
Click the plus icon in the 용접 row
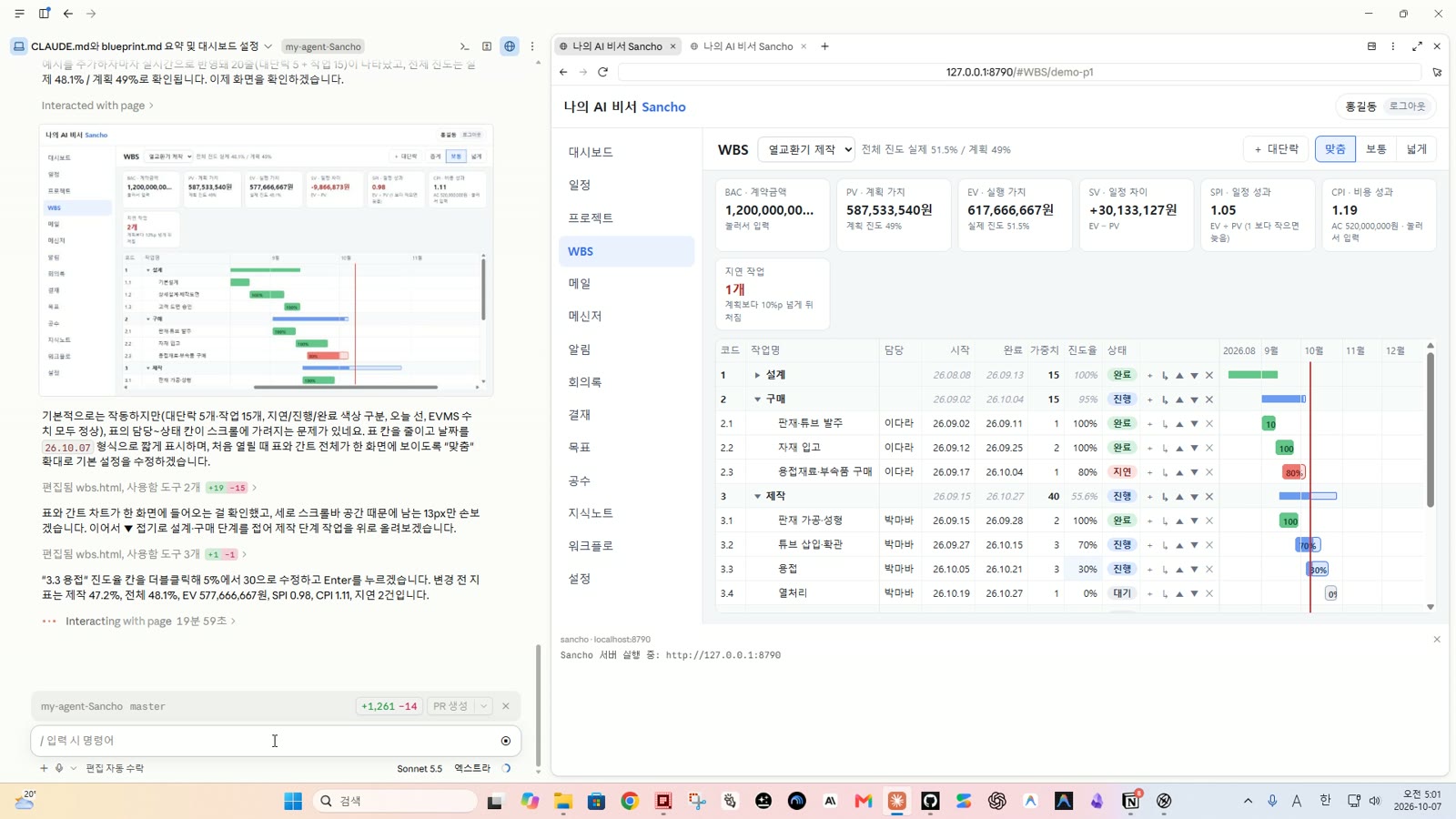pos(1149,570)
